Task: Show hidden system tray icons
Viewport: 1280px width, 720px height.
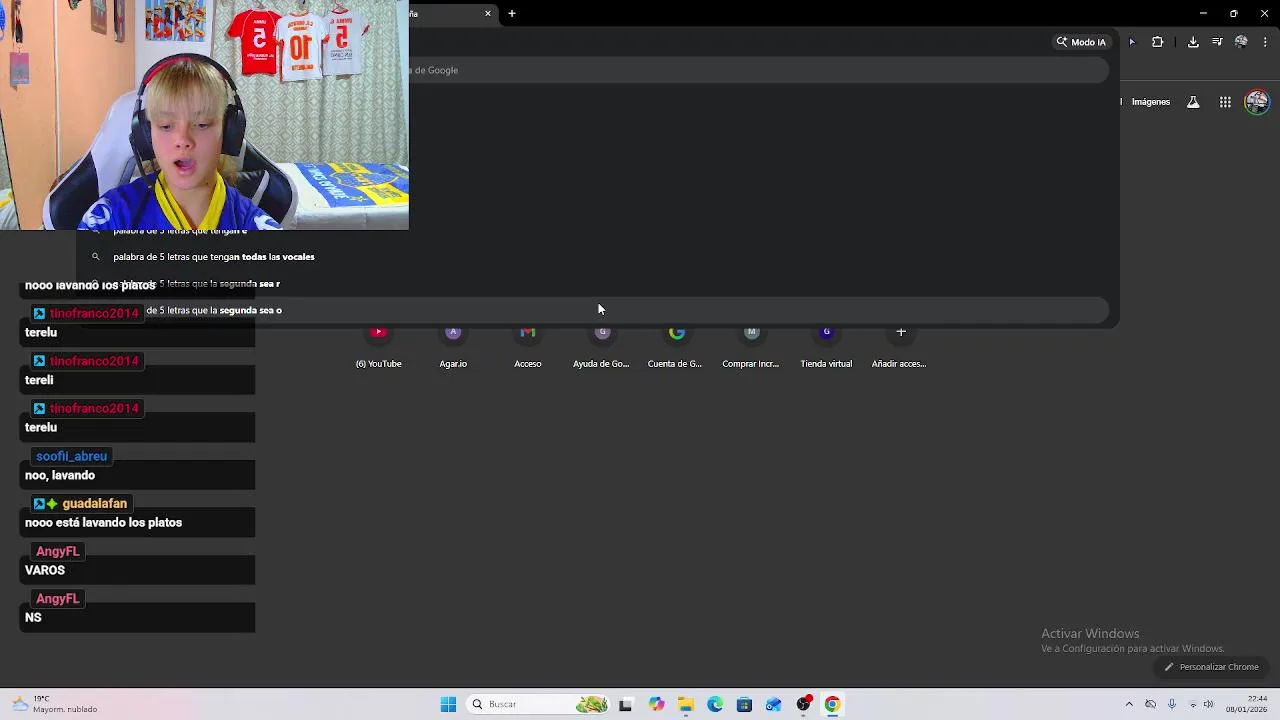Action: click(x=1129, y=704)
